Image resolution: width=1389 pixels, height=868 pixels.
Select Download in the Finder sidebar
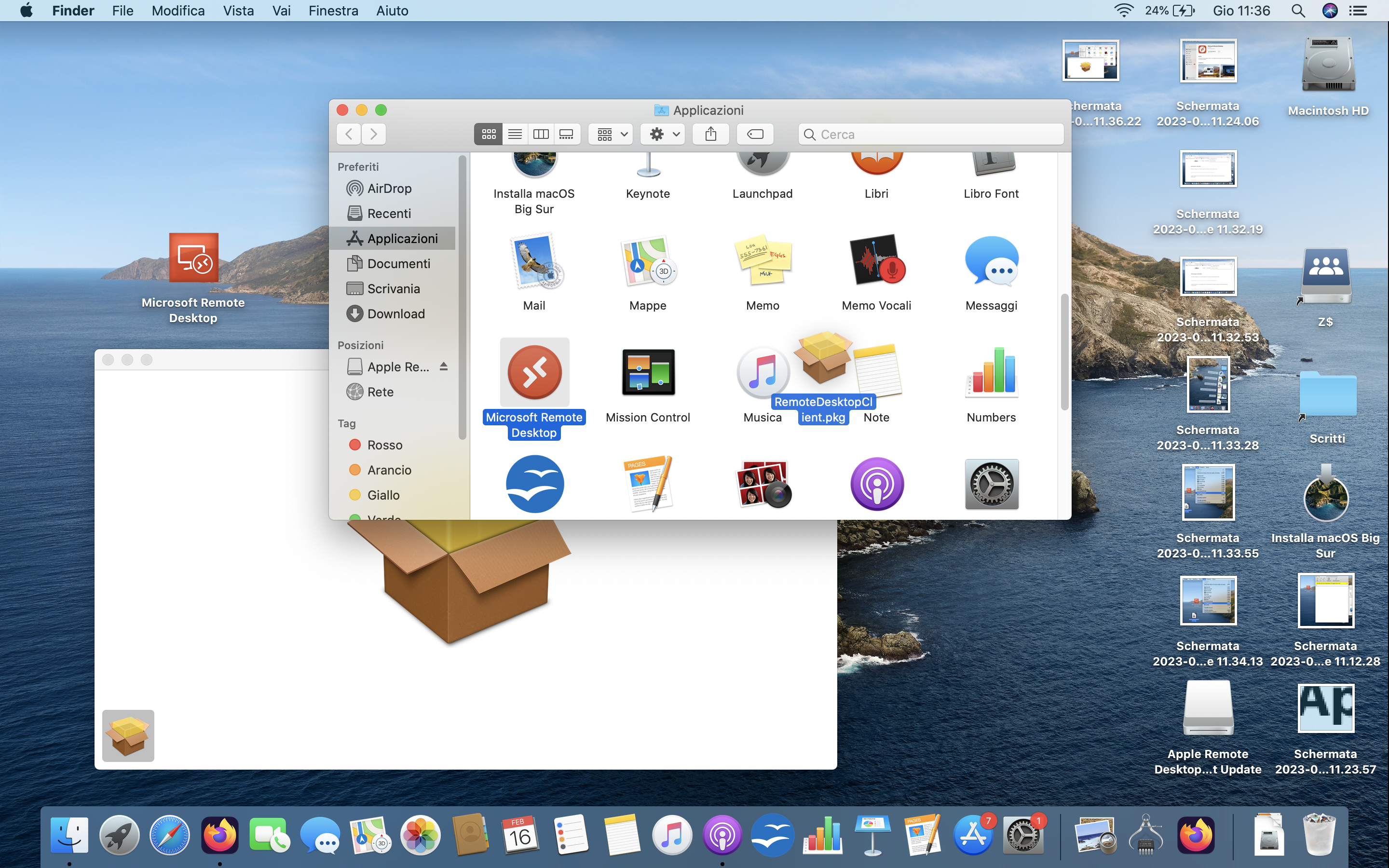pos(395,313)
